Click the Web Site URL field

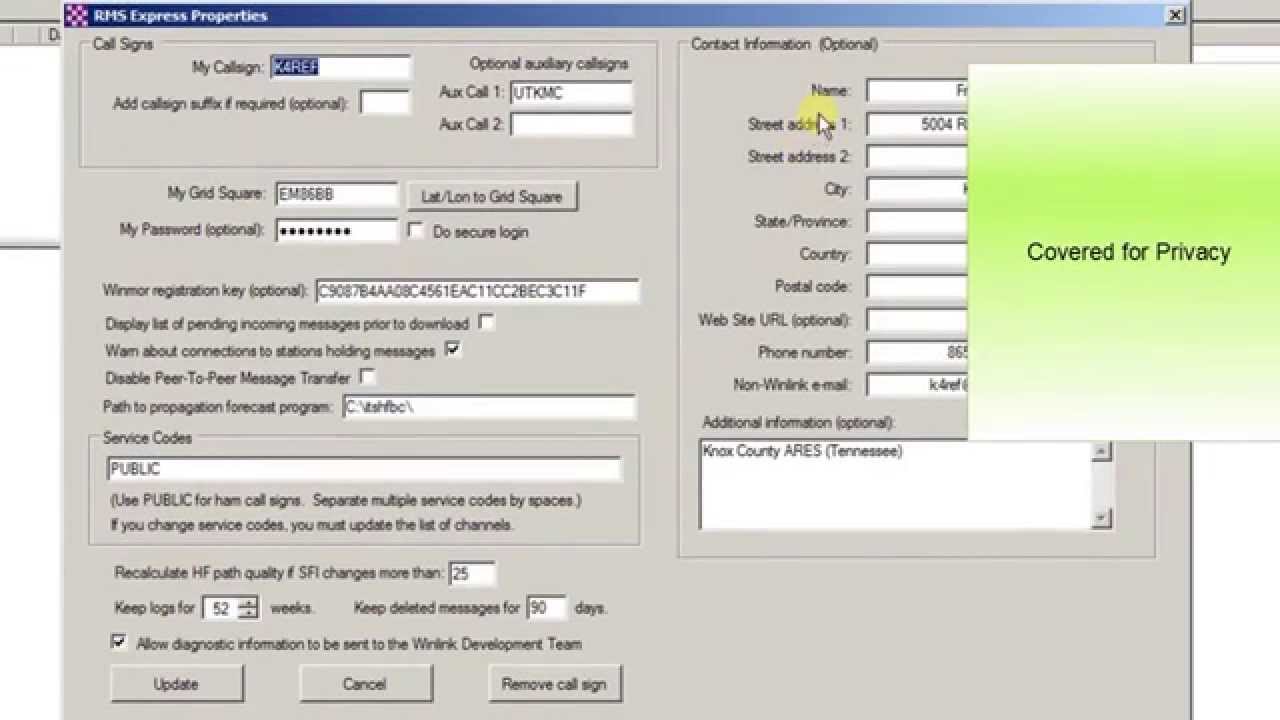click(917, 320)
